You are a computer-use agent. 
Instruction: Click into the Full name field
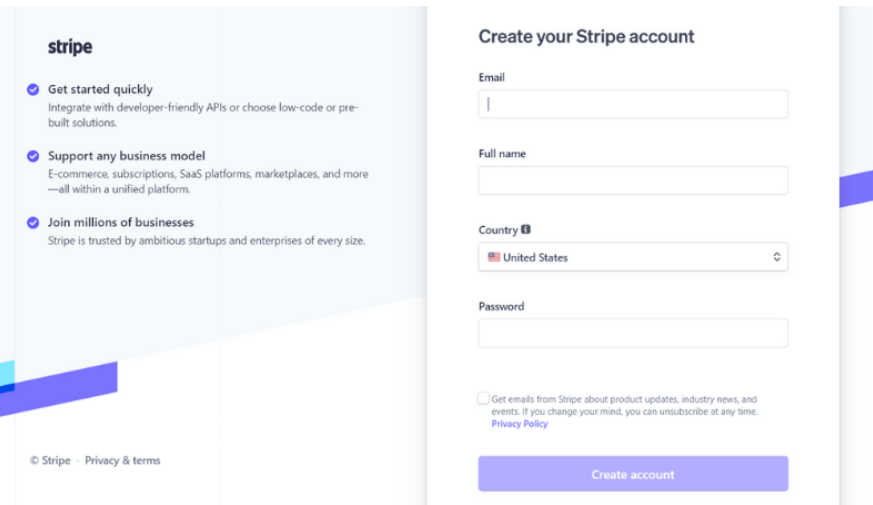632,180
